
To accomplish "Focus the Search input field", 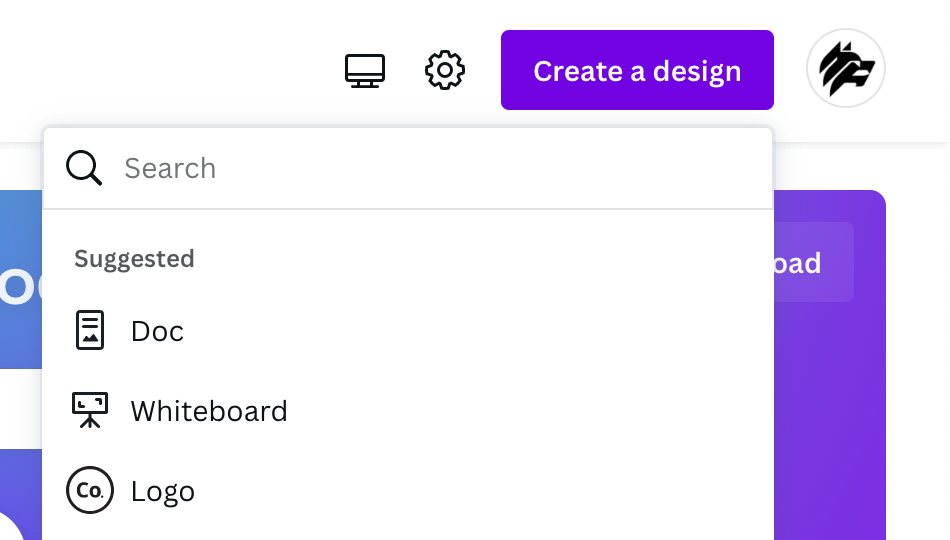I will pyautogui.click(x=408, y=168).
